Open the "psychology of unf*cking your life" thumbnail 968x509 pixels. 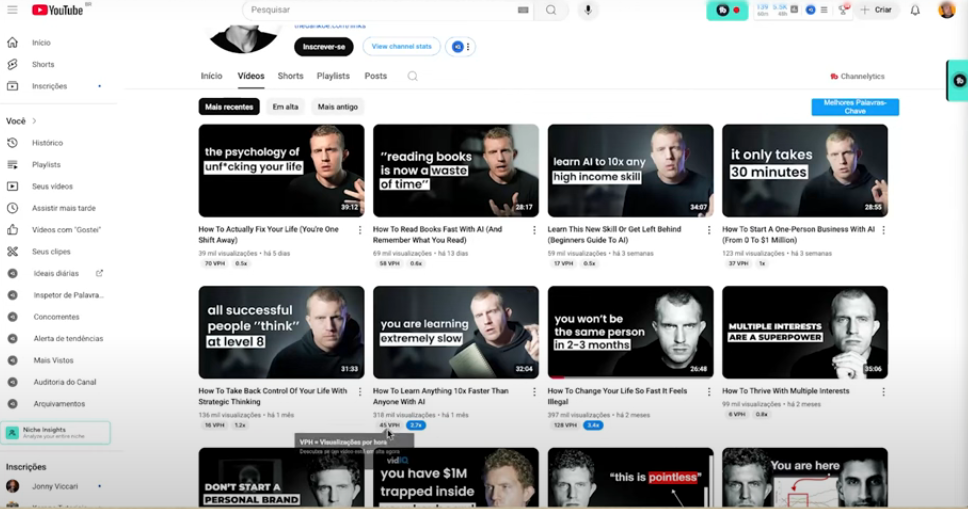tap(282, 170)
